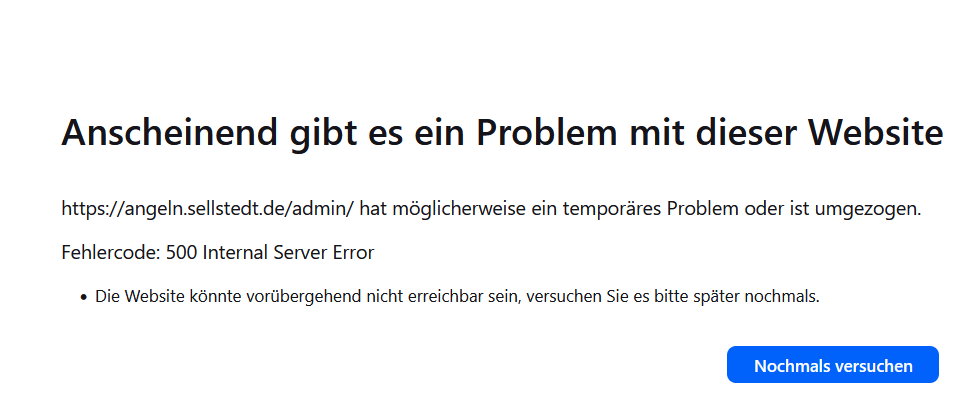Click the angeln.sellstedt.de/admin URL text
969x418 pixels.
pyautogui.click(x=208, y=209)
